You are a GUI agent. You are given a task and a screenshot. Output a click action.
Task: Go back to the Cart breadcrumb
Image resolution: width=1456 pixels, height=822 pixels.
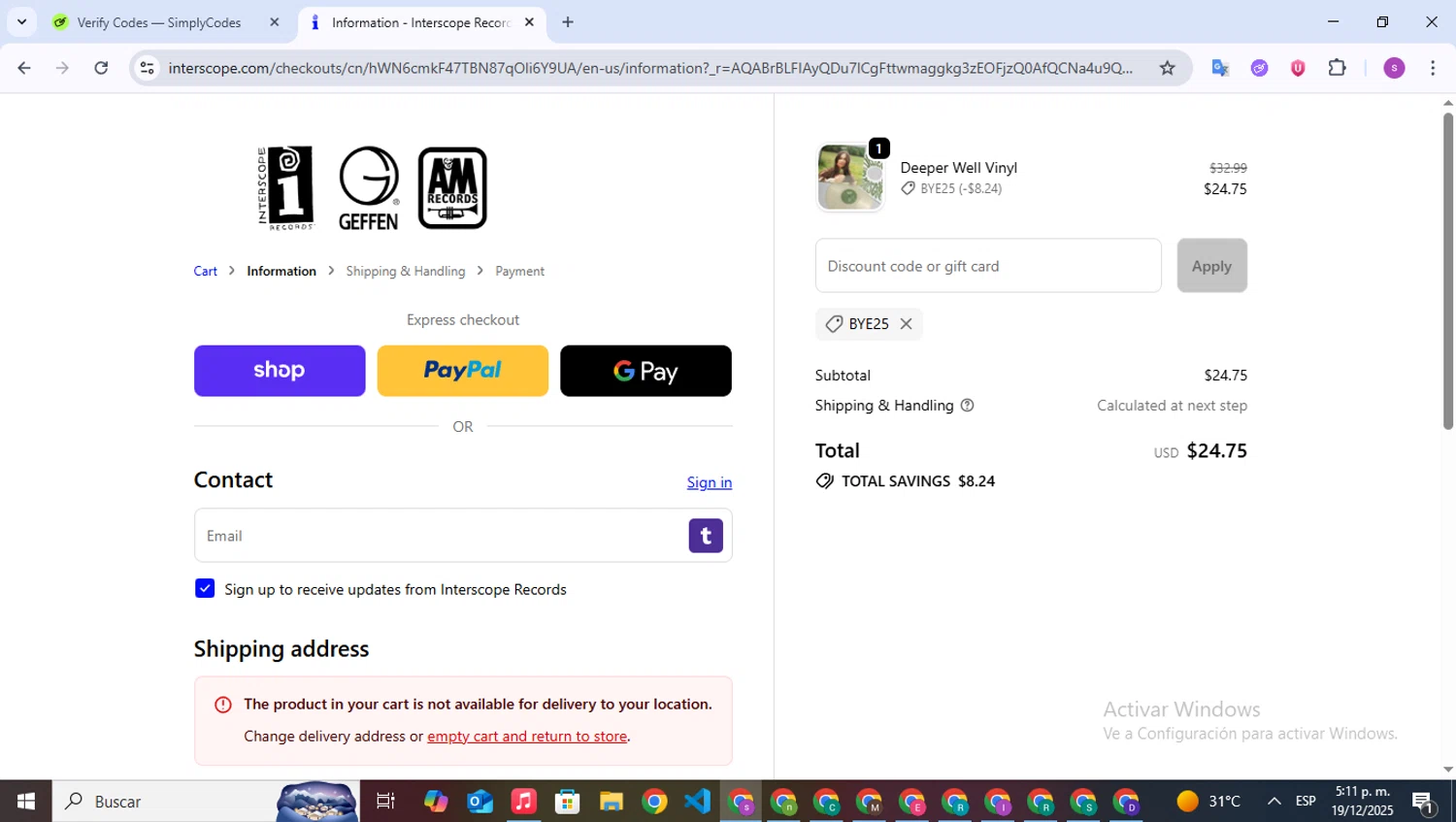(206, 271)
